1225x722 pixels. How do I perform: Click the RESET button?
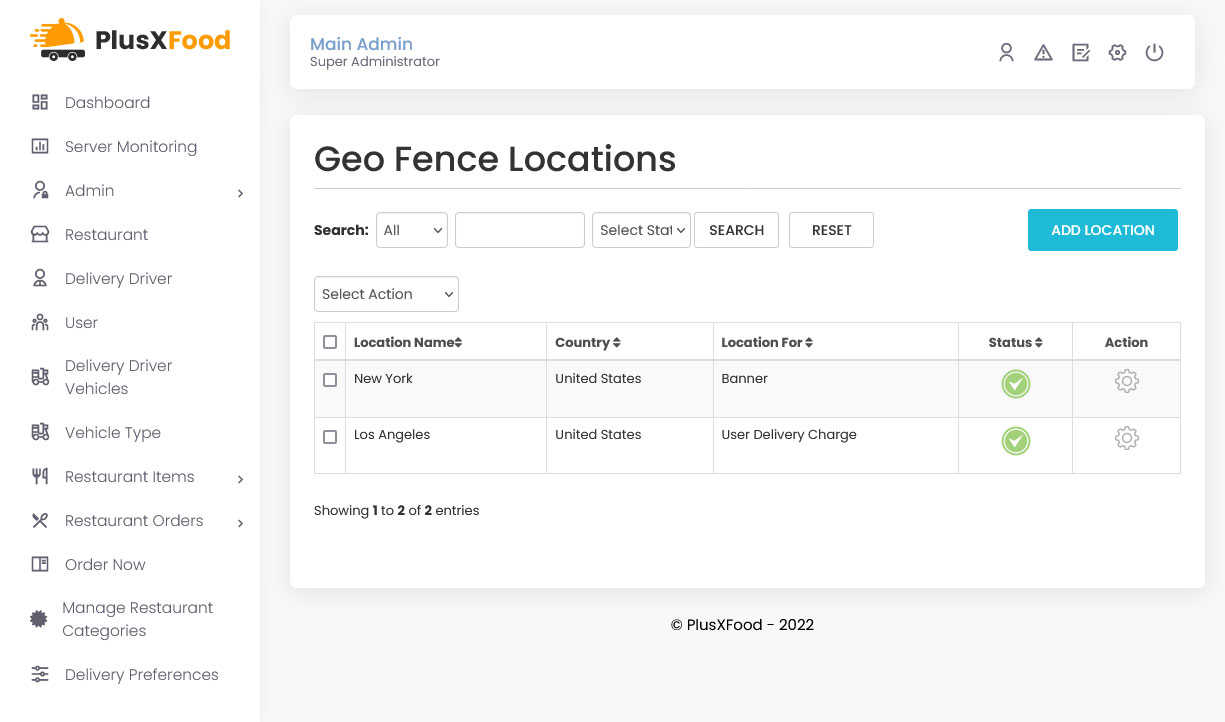click(831, 230)
